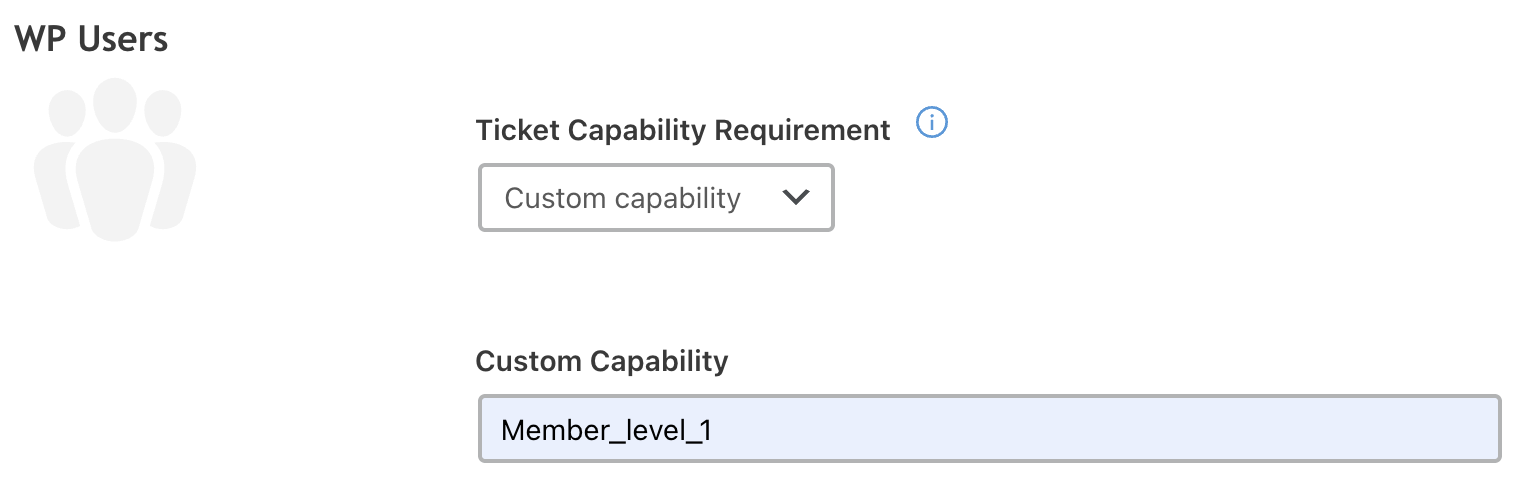The image size is (1530, 492).
Task: Click the word 'Users' in the heading
Action: [x=123, y=39]
